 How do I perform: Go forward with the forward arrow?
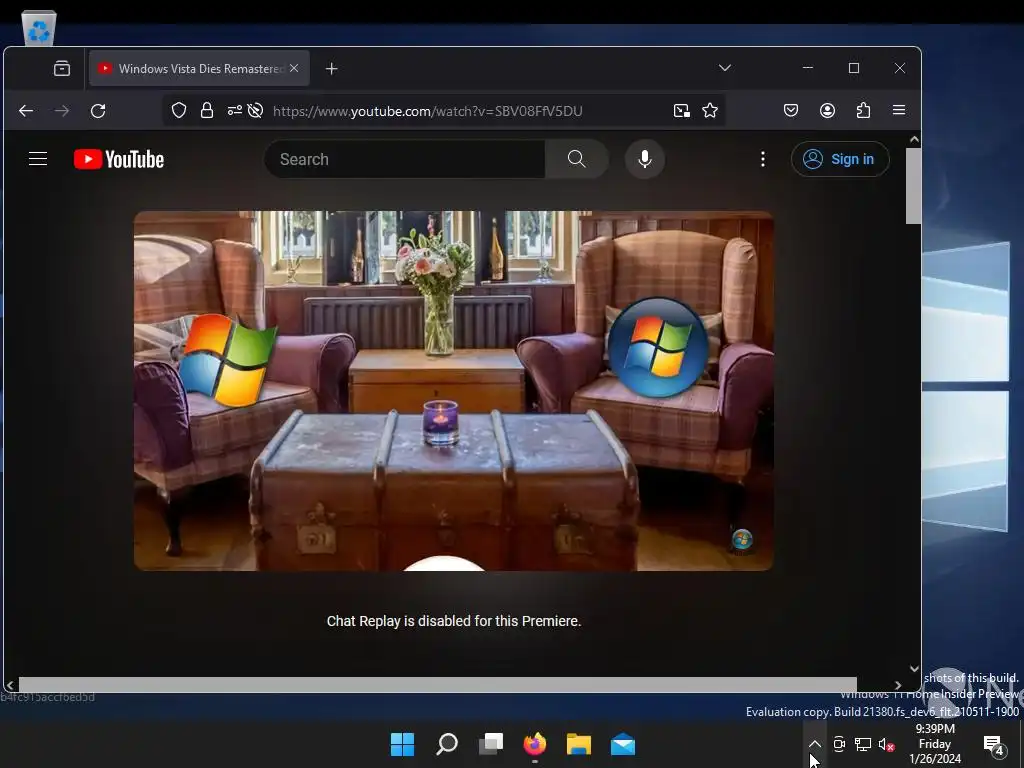click(62, 111)
